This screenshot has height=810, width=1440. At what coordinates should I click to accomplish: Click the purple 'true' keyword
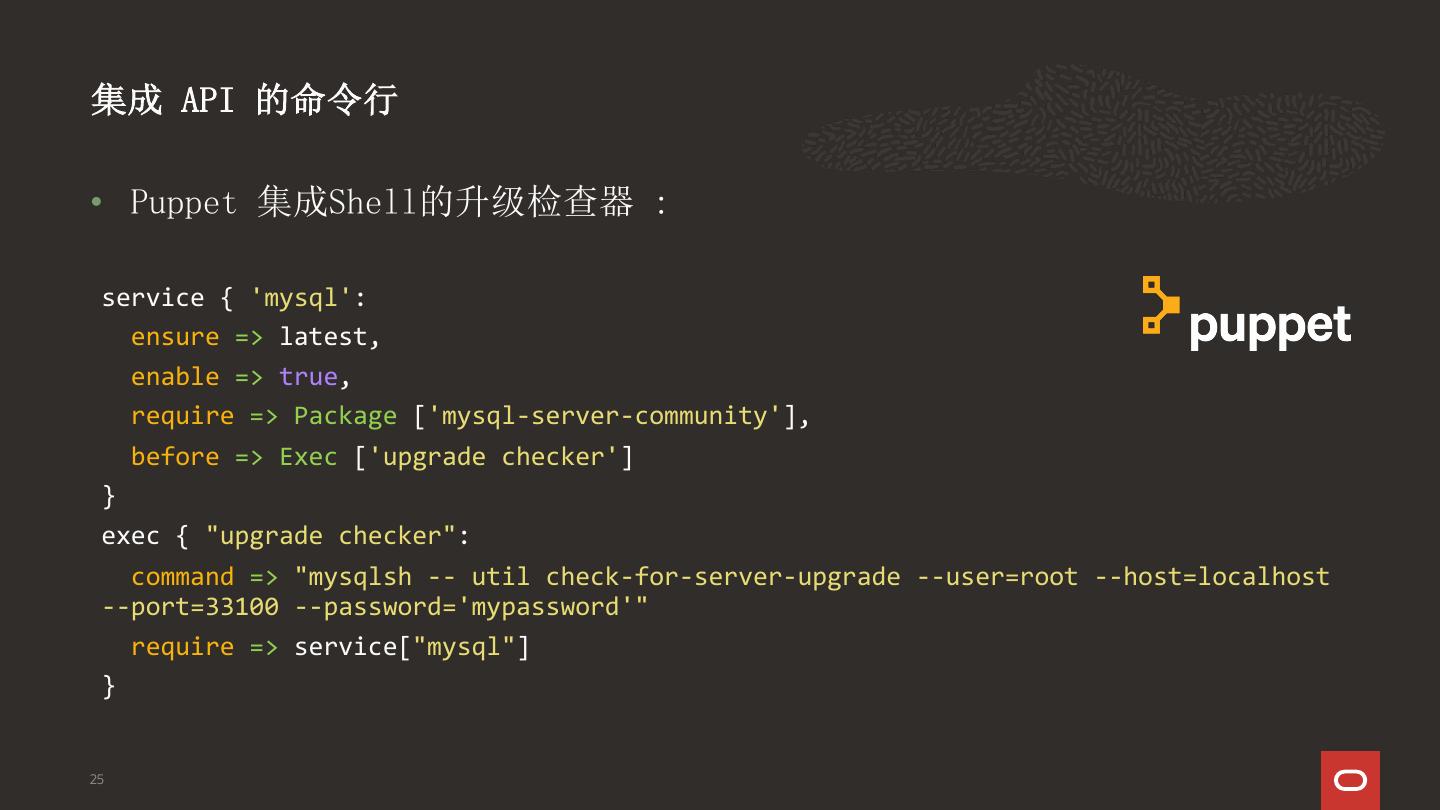tap(308, 377)
